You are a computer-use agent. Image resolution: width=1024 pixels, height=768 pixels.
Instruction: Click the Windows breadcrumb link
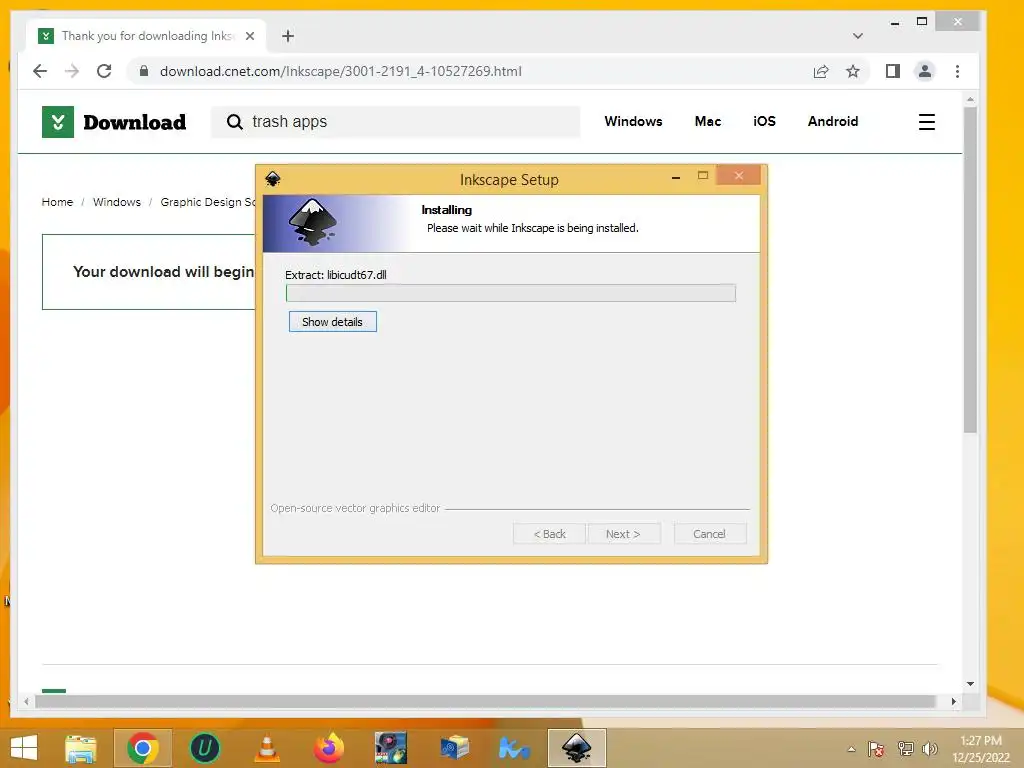click(117, 202)
